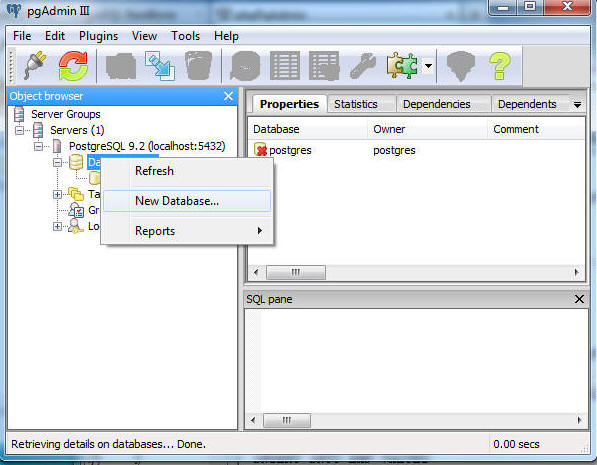Click the pgAdmin elephant title icon

(14, 10)
